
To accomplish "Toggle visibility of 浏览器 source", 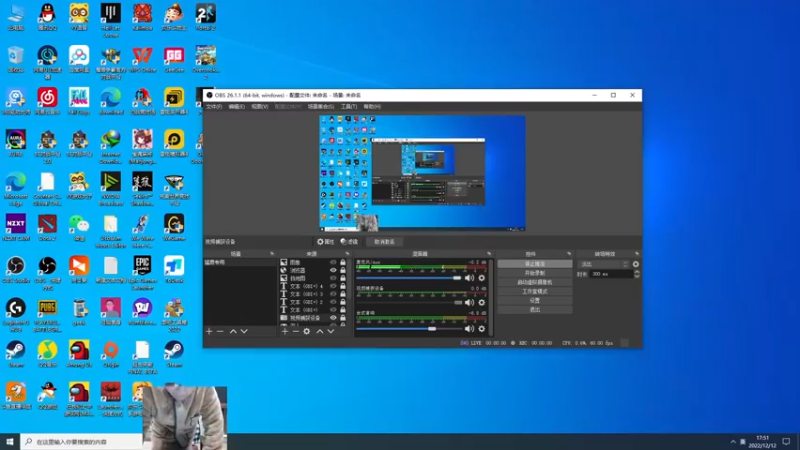I will click(x=333, y=270).
